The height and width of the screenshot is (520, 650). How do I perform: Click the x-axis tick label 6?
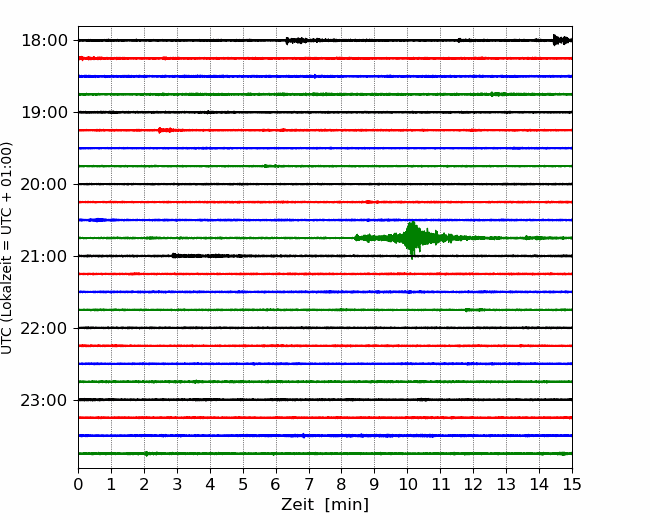(276, 484)
